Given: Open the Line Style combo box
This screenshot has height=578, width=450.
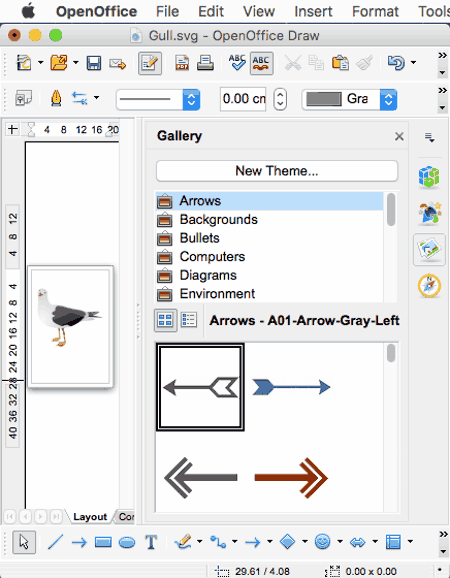Looking at the screenshot, I should [x=158, y=99].
